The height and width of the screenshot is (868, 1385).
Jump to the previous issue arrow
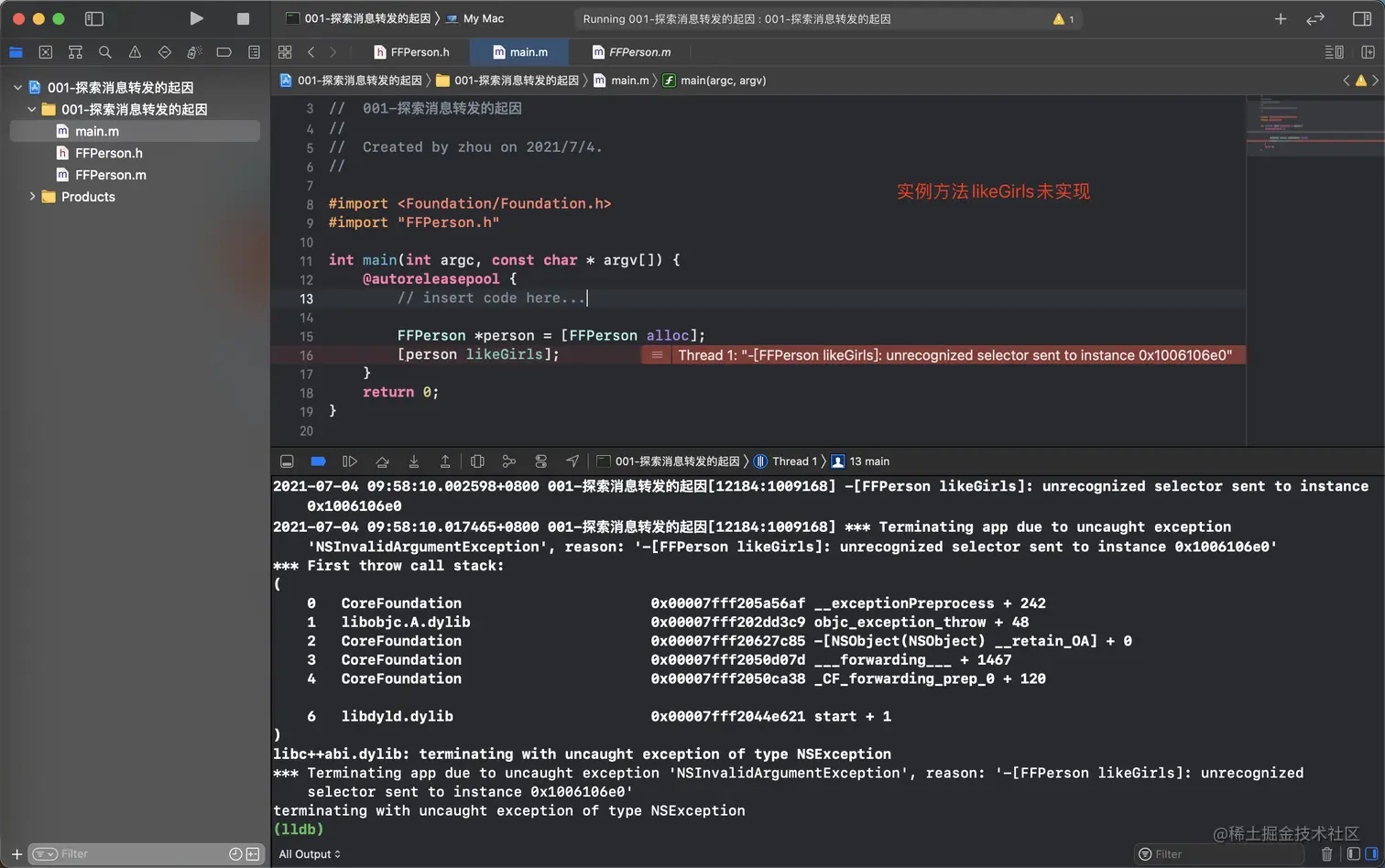click(1347, 81)
